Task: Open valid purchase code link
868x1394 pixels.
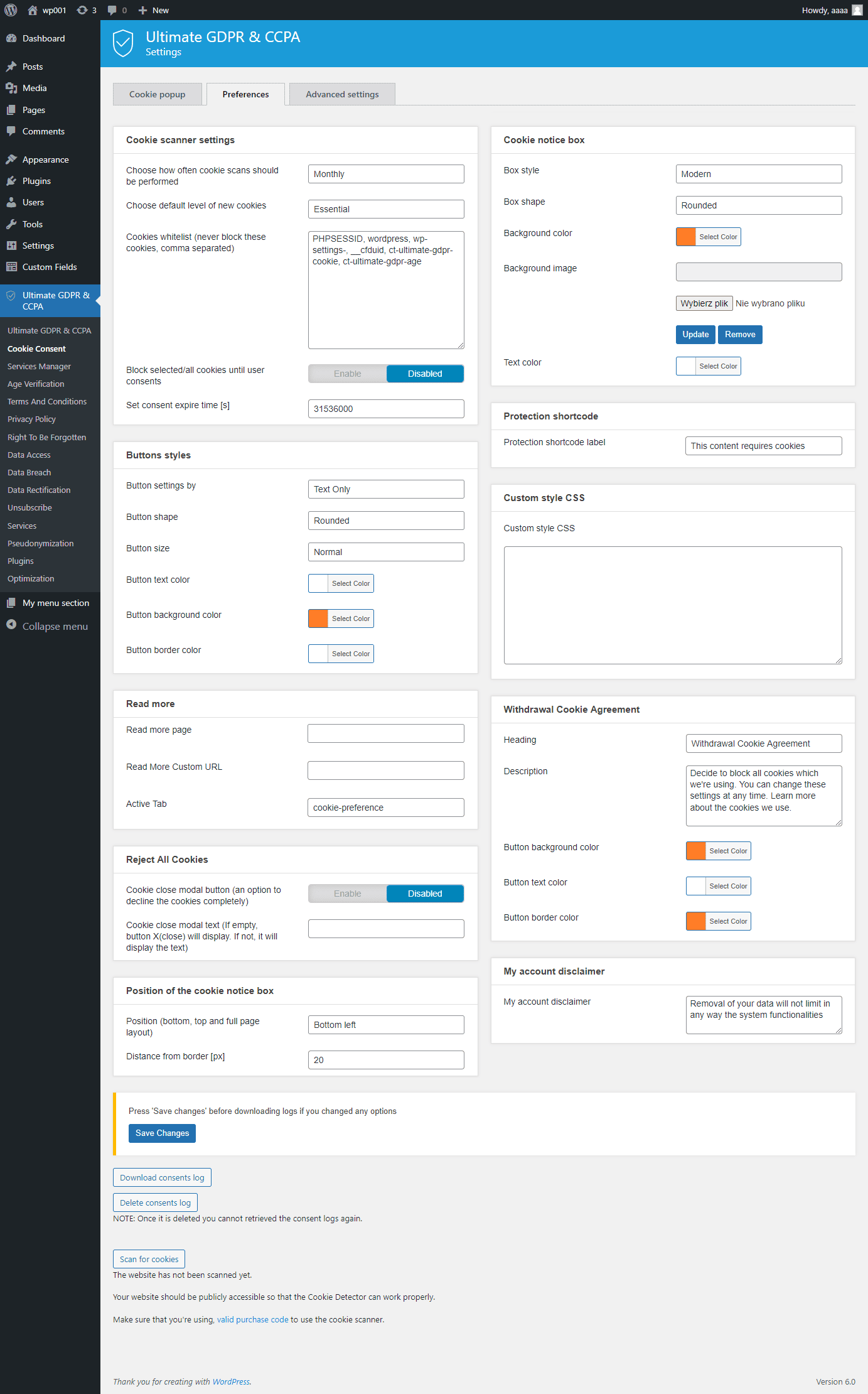Action: point(252,1319)
